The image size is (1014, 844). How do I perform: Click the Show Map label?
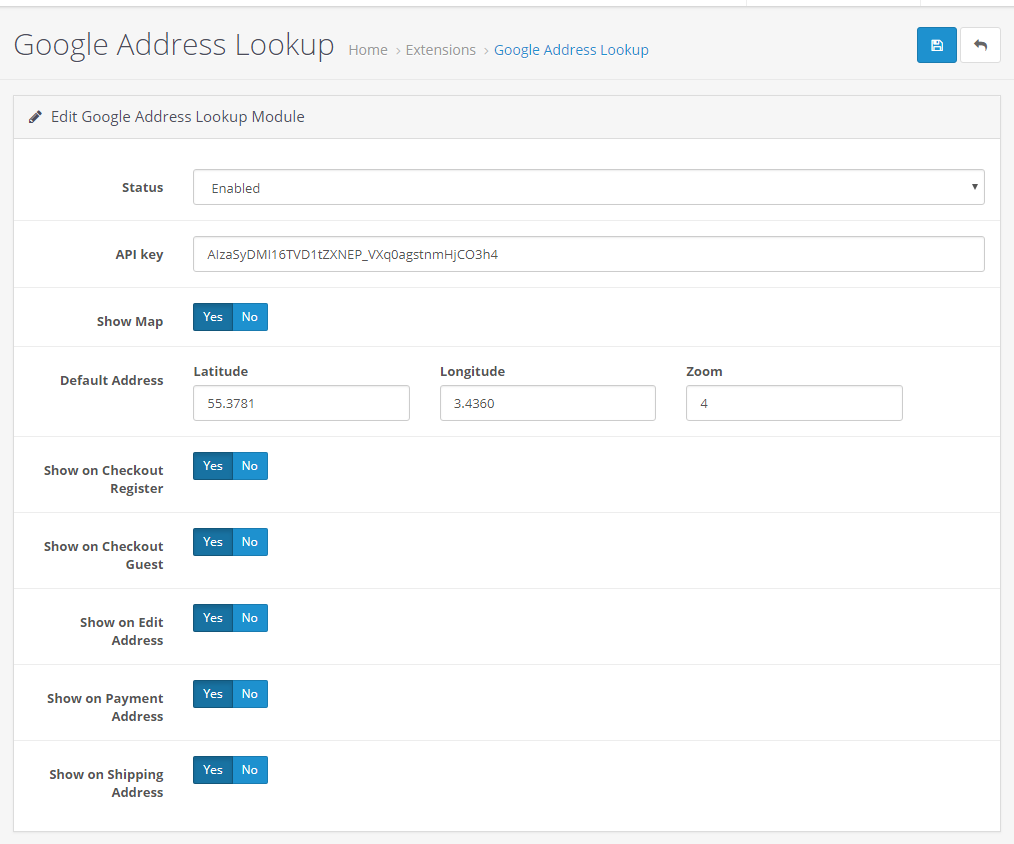coord(130,321)
